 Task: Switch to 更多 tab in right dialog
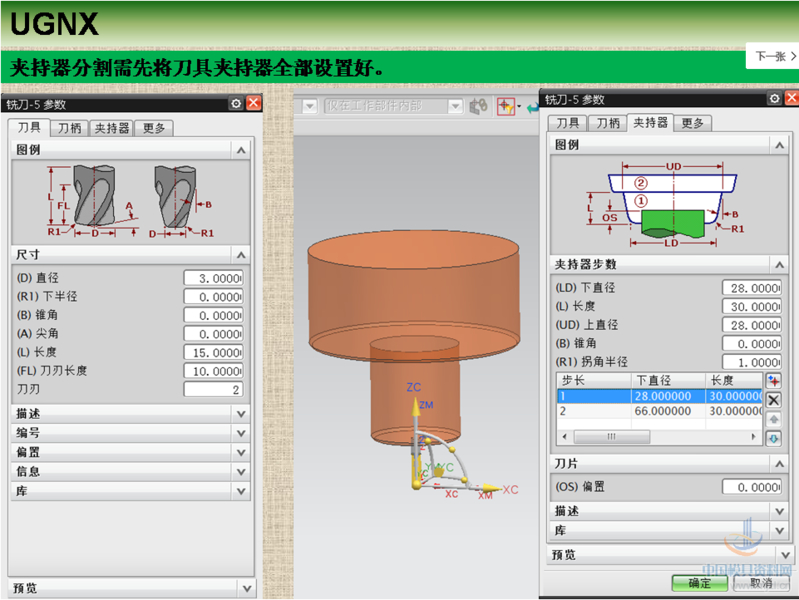click(693, 123)
